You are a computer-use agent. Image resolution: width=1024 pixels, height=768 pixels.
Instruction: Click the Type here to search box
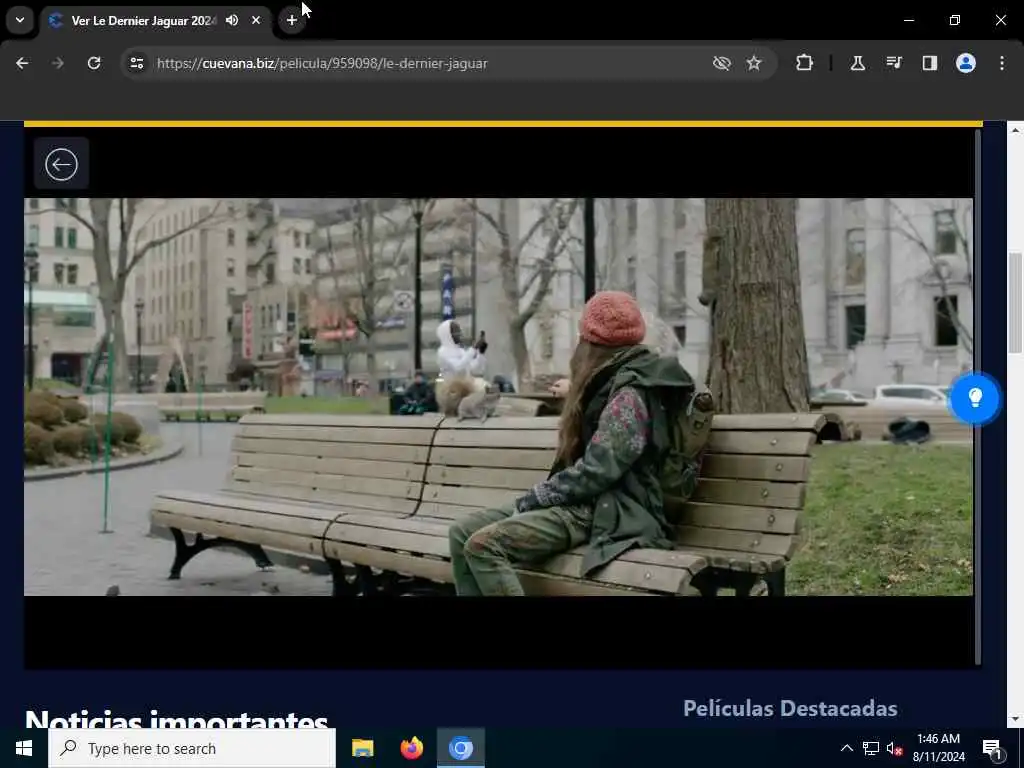pos(192,748)
